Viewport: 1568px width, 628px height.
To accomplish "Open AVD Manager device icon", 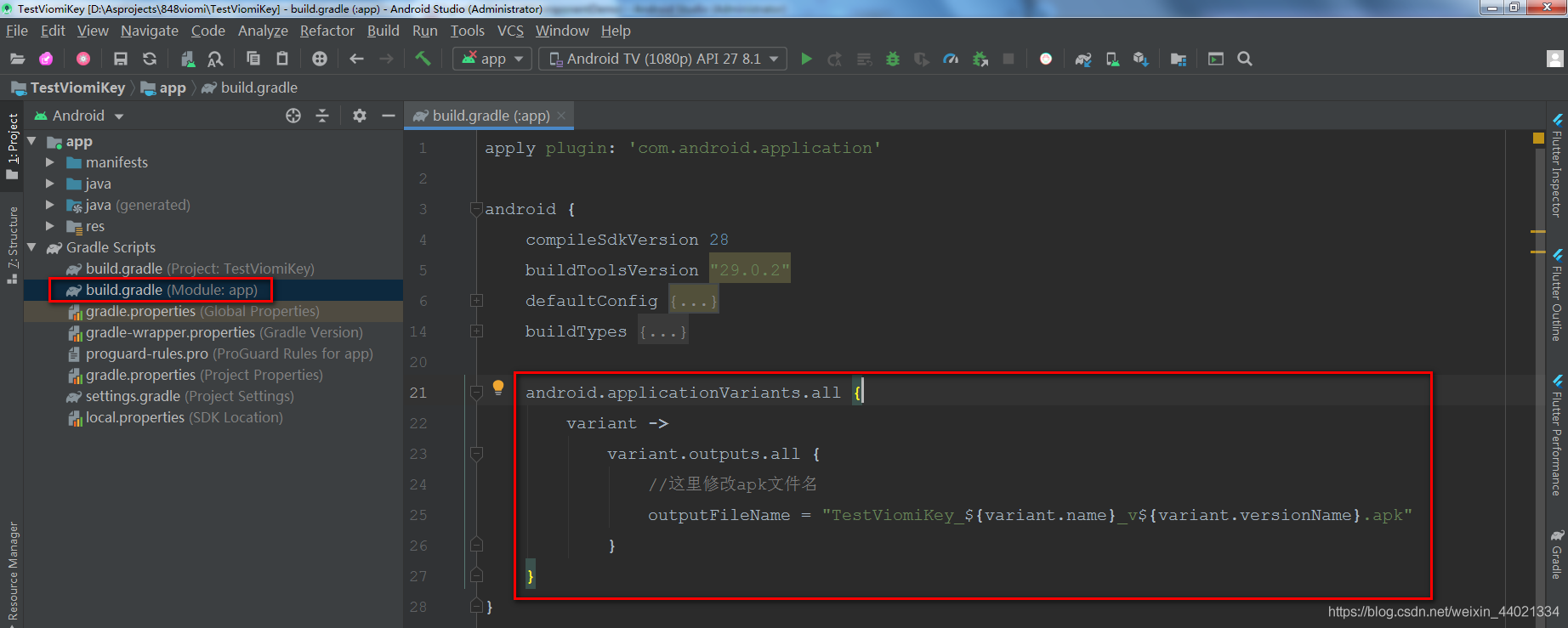I will [1112, 59].
